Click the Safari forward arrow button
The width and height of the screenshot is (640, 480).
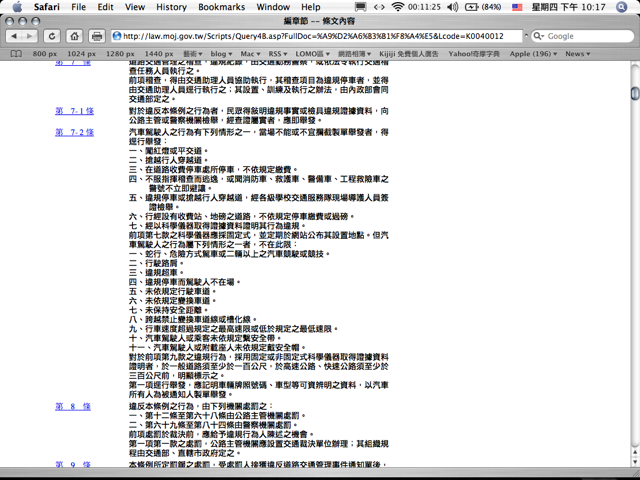pos(29,36)
